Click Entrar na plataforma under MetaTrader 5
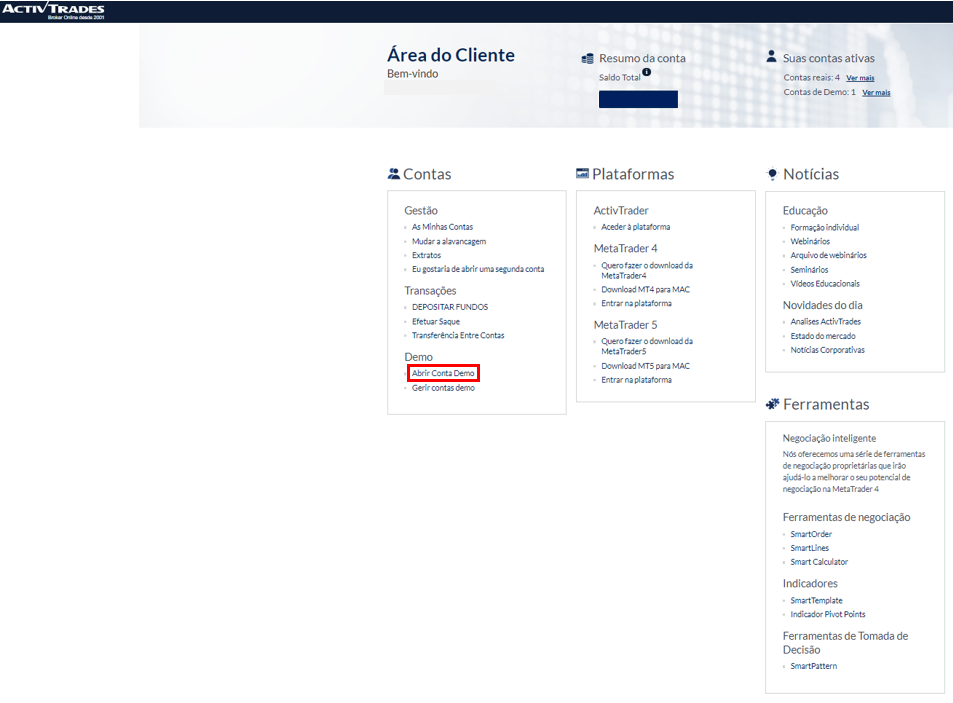Image resolution: width=953 pixels, height=703 pixels. 636,380
